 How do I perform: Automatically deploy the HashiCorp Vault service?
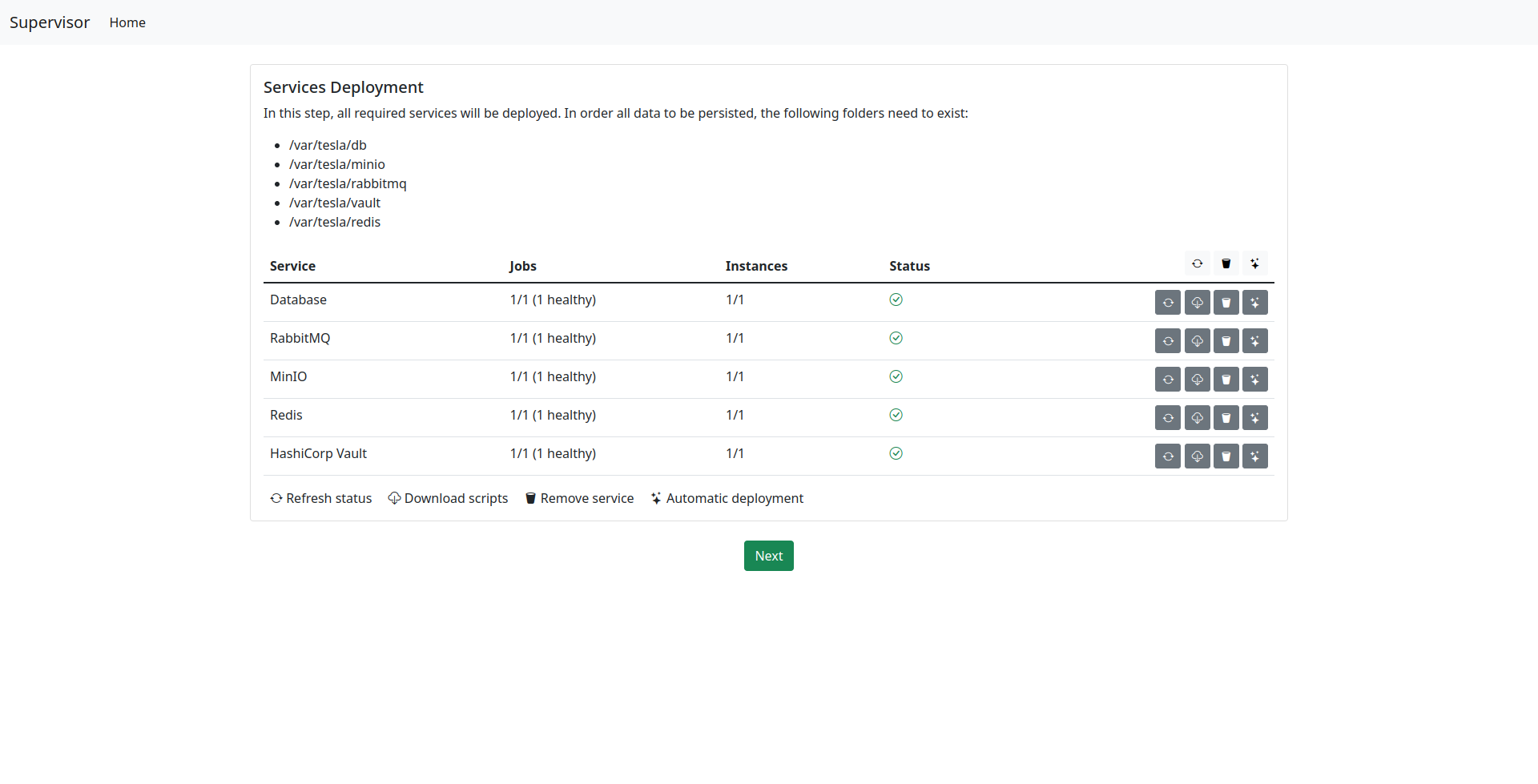click(1254, 456)
